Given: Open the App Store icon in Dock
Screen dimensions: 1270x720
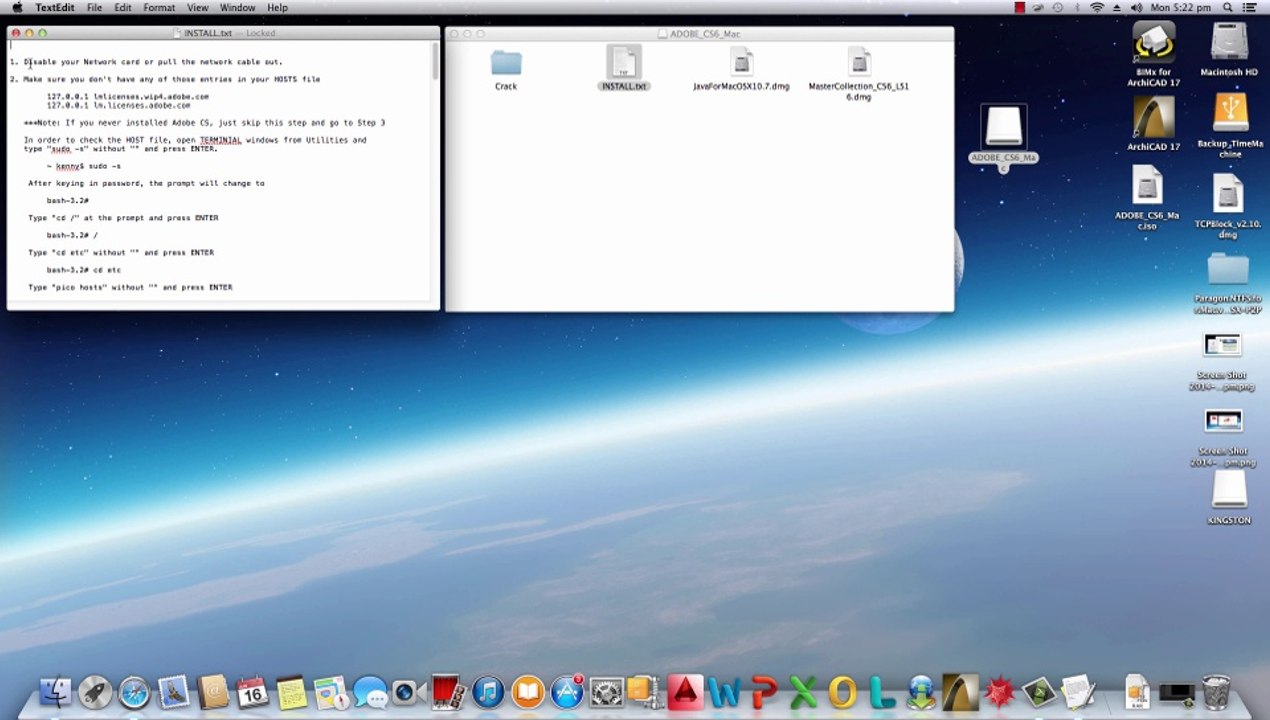Looking at the screenshot, I should pyautogui.click(x=567, y=692).
